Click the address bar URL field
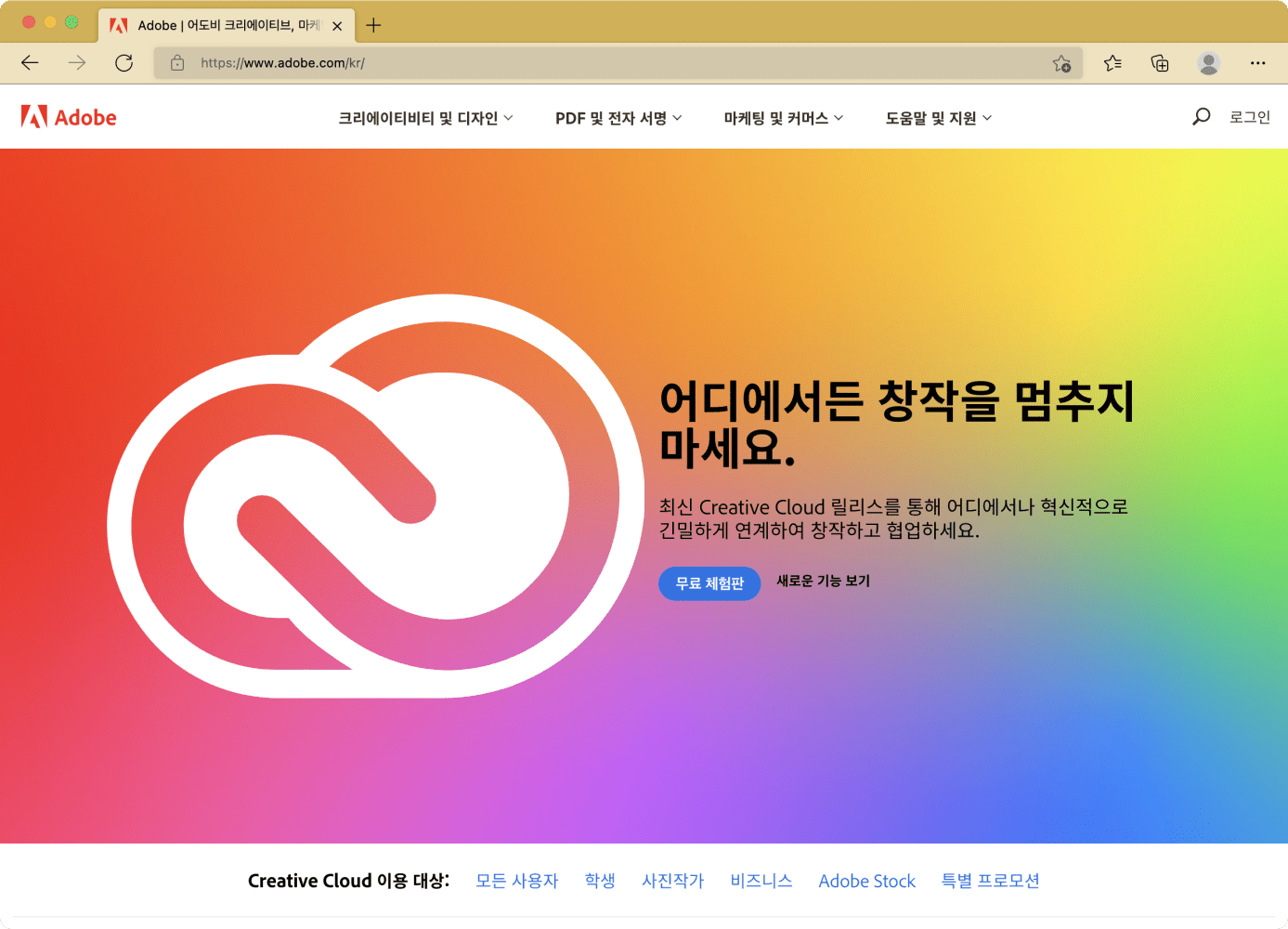Viewport: 1288px width, 929px height. (x=618, y=63)
